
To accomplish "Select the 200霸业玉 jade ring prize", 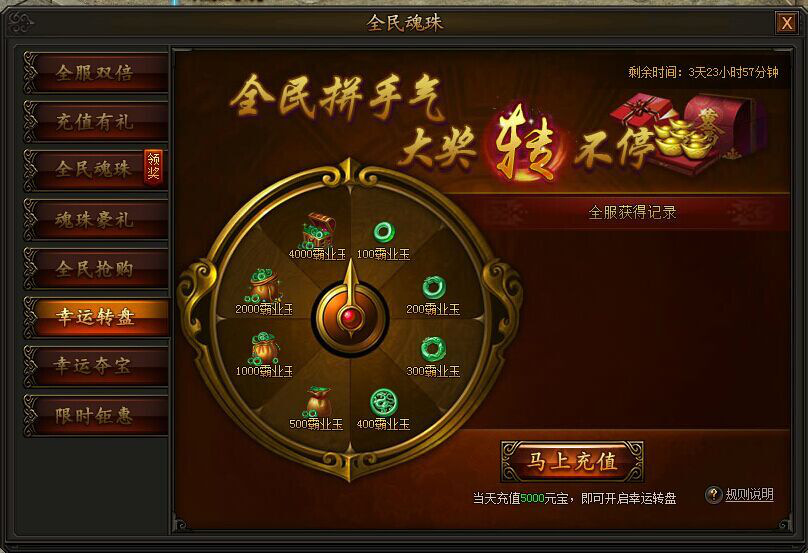I will [x=434, y=288].
